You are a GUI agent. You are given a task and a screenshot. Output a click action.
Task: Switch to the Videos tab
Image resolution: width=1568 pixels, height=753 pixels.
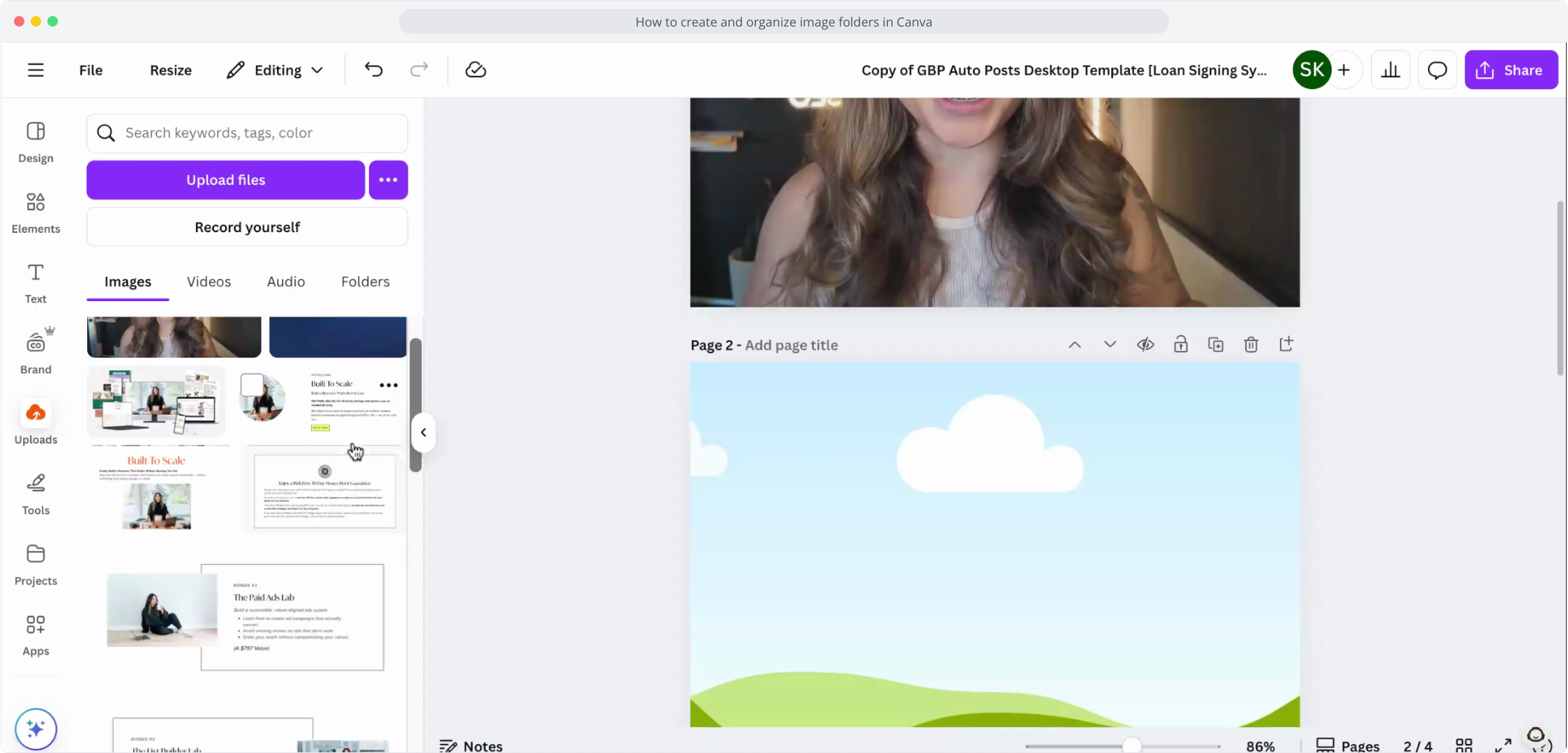coord(209,282)
